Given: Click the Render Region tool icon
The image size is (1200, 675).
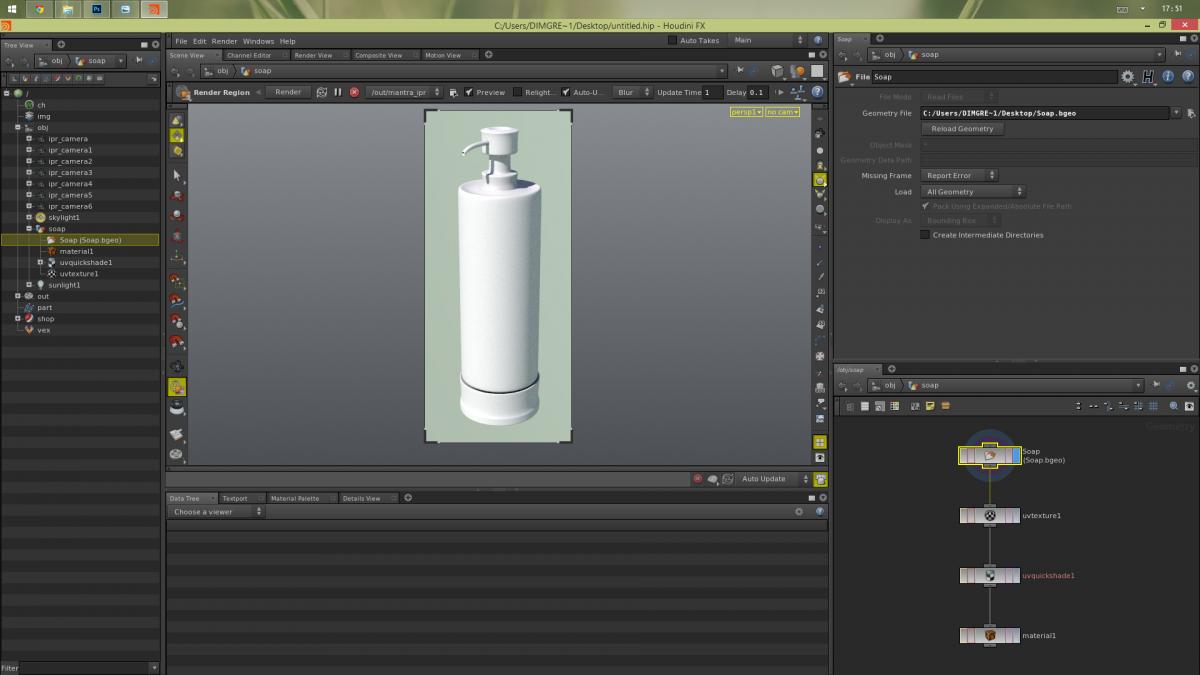Looking at the screenshot, I should coord(183,92).
